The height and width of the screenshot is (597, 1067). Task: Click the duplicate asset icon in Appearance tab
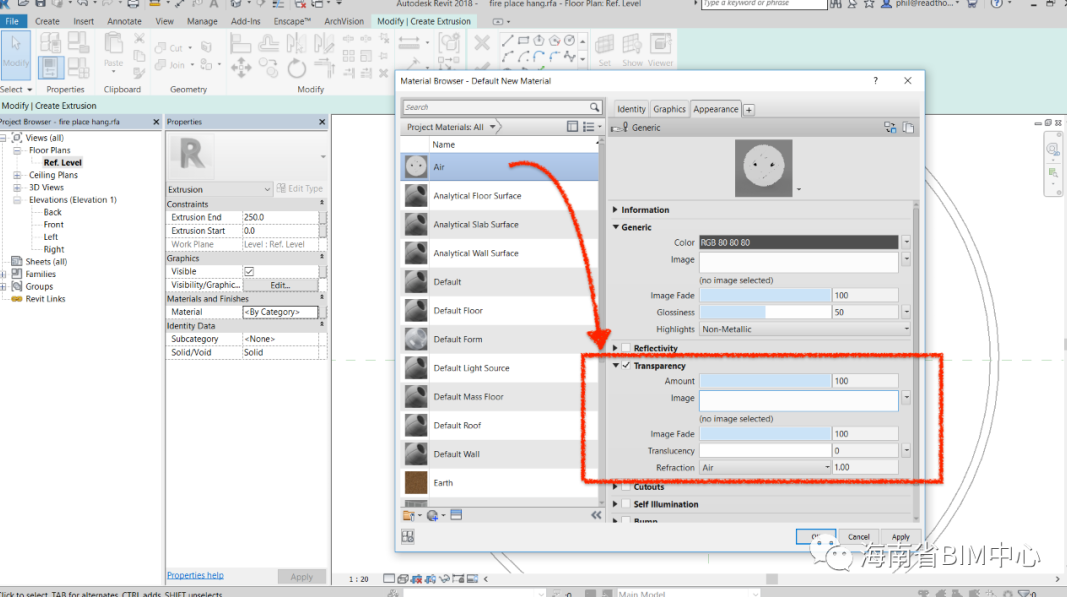908,127
